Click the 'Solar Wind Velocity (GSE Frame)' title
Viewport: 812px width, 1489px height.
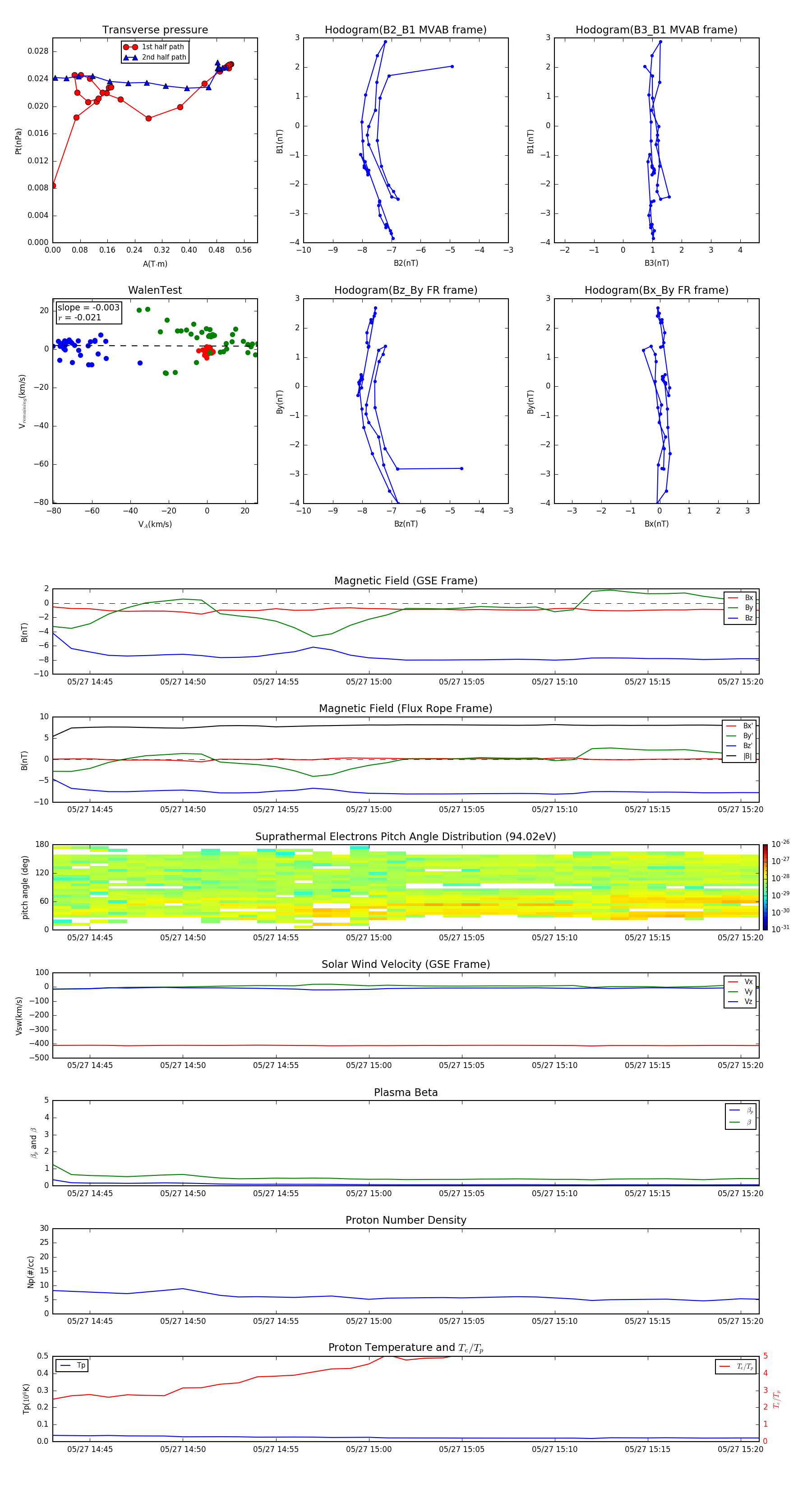point(406,964)
